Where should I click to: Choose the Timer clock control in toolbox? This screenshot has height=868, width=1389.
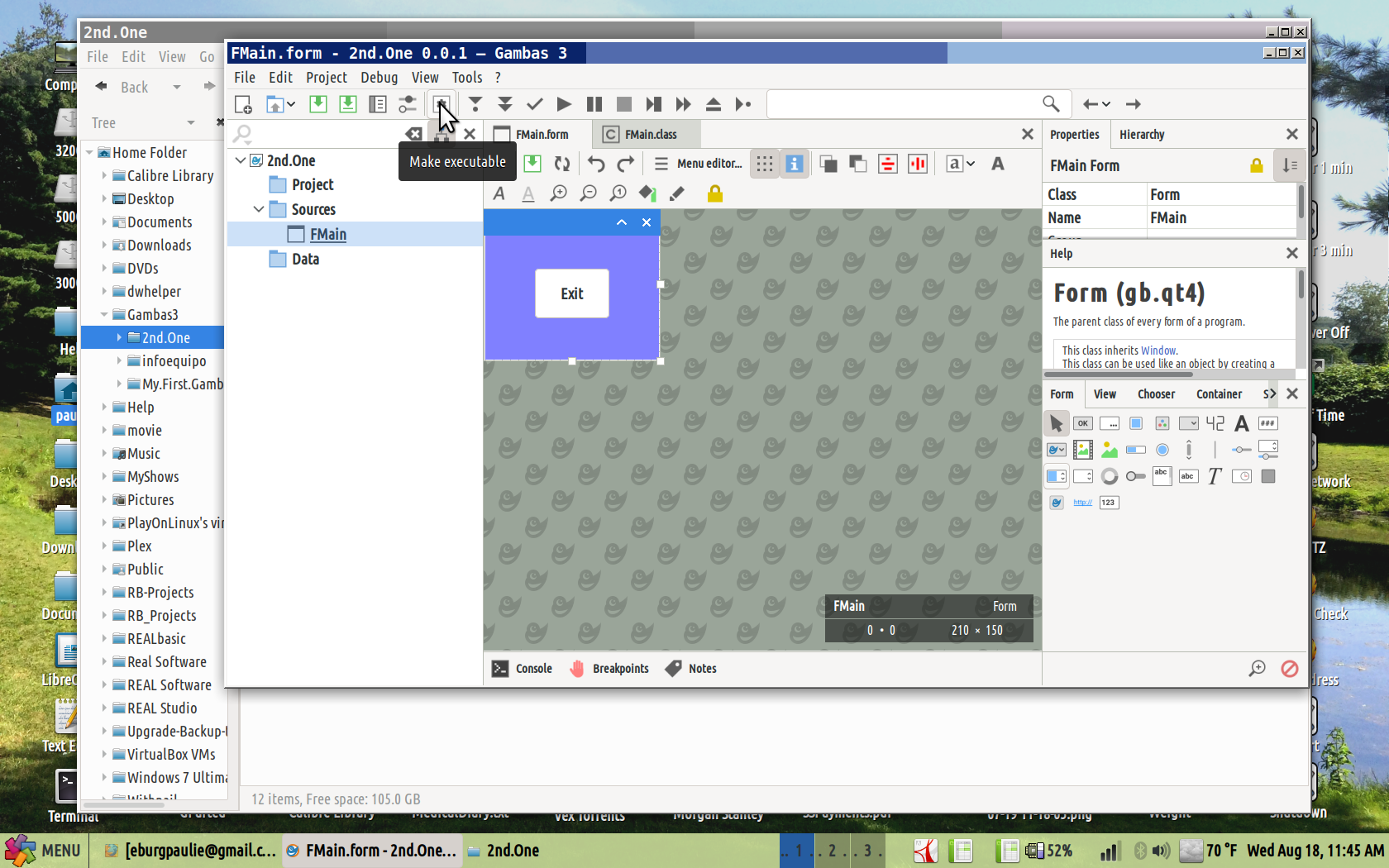click(x=1241, y=476)
